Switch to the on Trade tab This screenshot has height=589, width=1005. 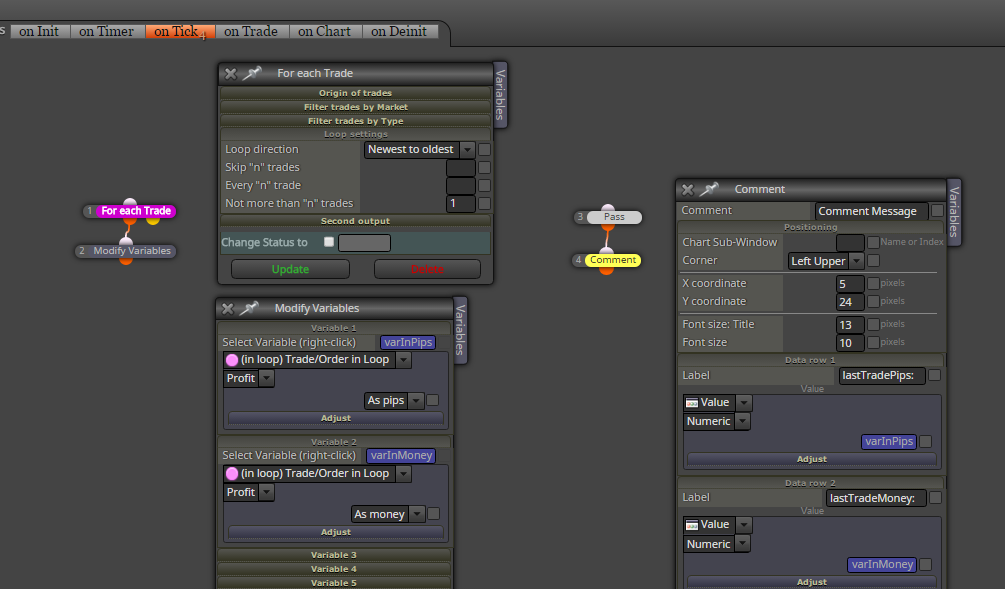point(251,31)
